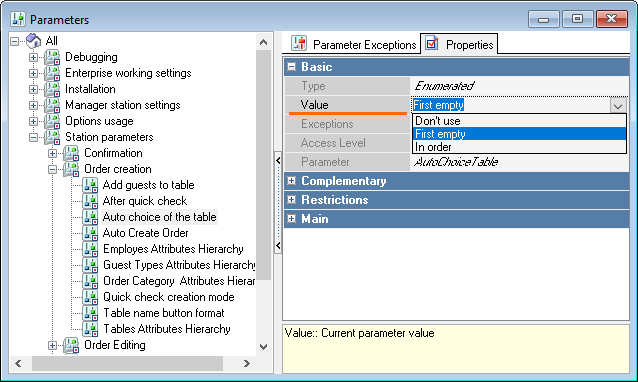Image resolution: width=638 pixels, height=382 pixels.
Task: Click the tree's horizontal scrollbar right arrow
Action: pyautogui.click(x=247, y=364)
